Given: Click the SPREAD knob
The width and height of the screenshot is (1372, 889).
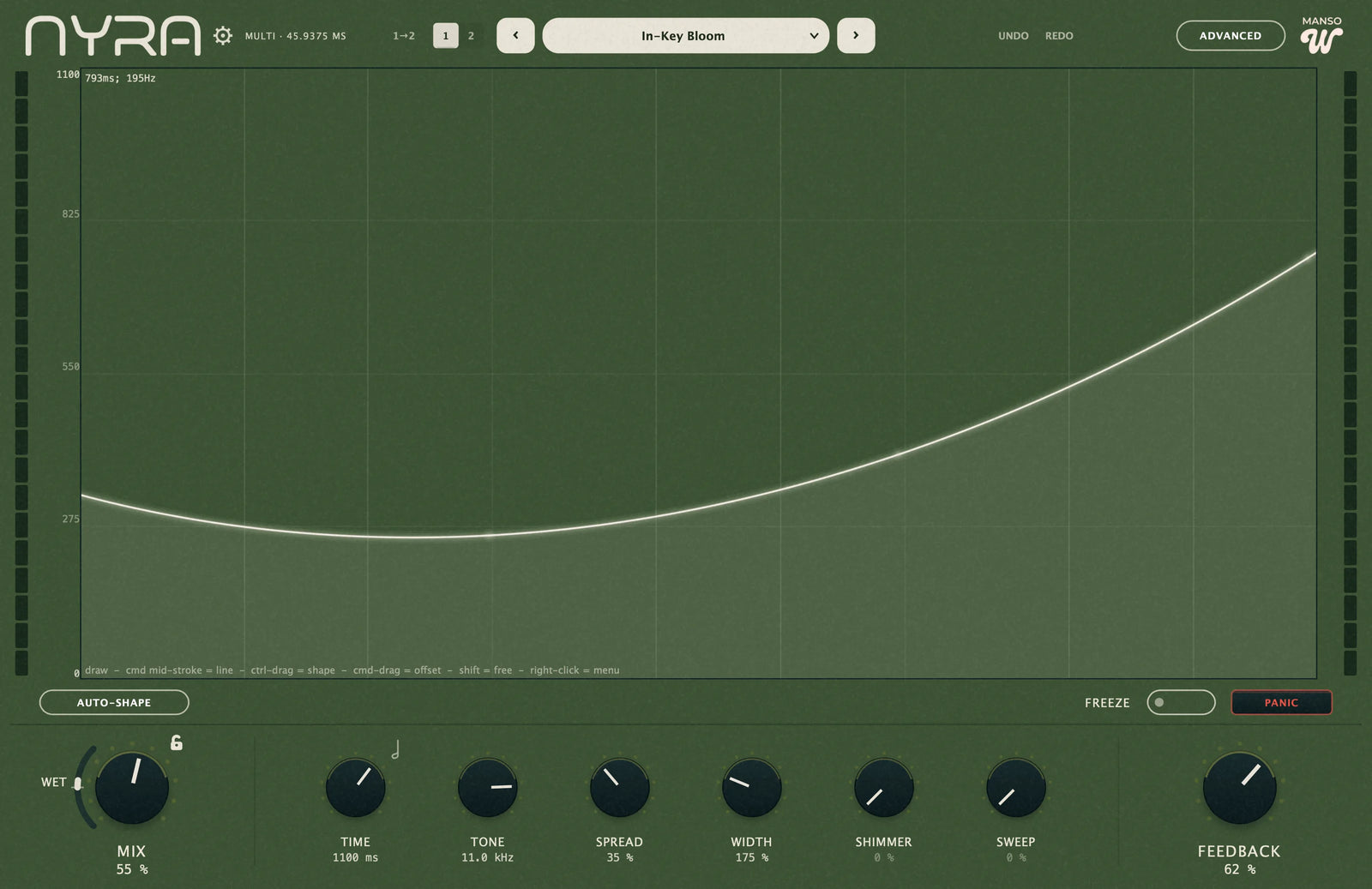Looking at the screenshot, I should click(619, 787).
